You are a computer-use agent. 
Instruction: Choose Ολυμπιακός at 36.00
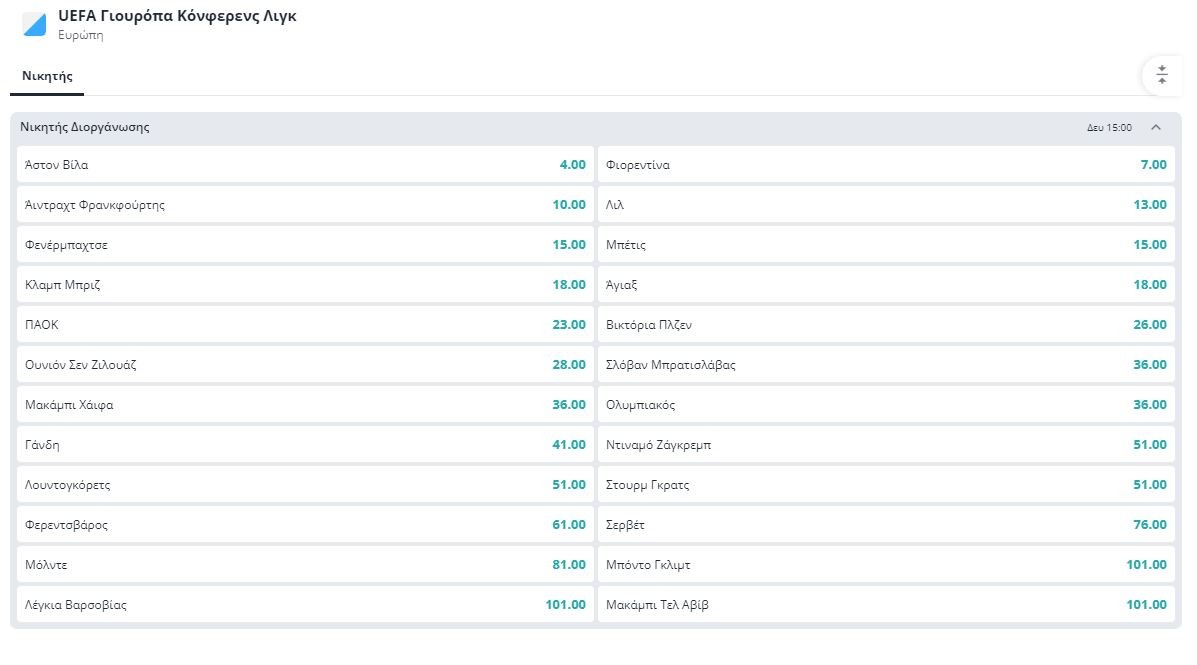[x=886, y=405]
